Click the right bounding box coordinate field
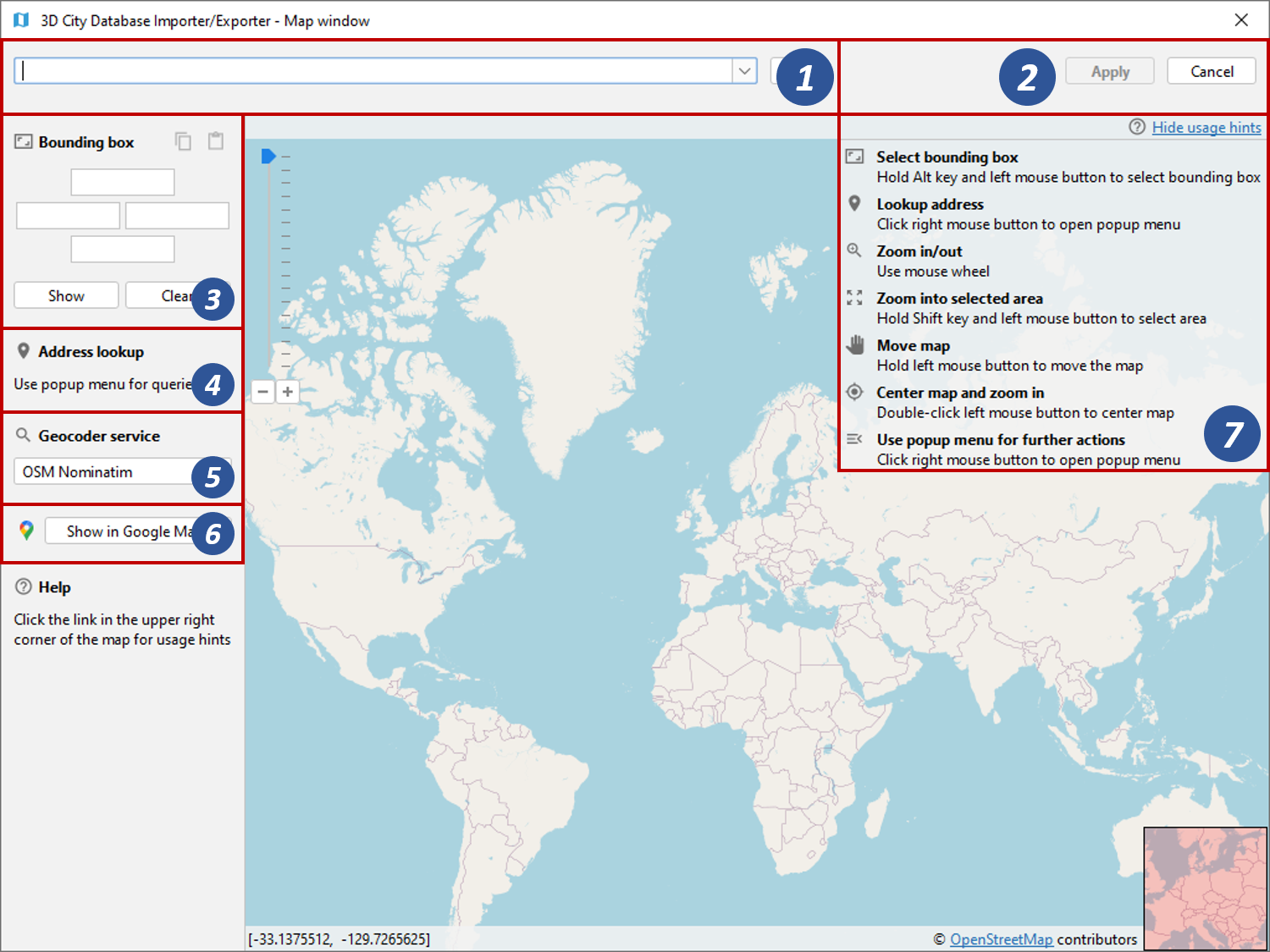 click(x=177, y=216)
